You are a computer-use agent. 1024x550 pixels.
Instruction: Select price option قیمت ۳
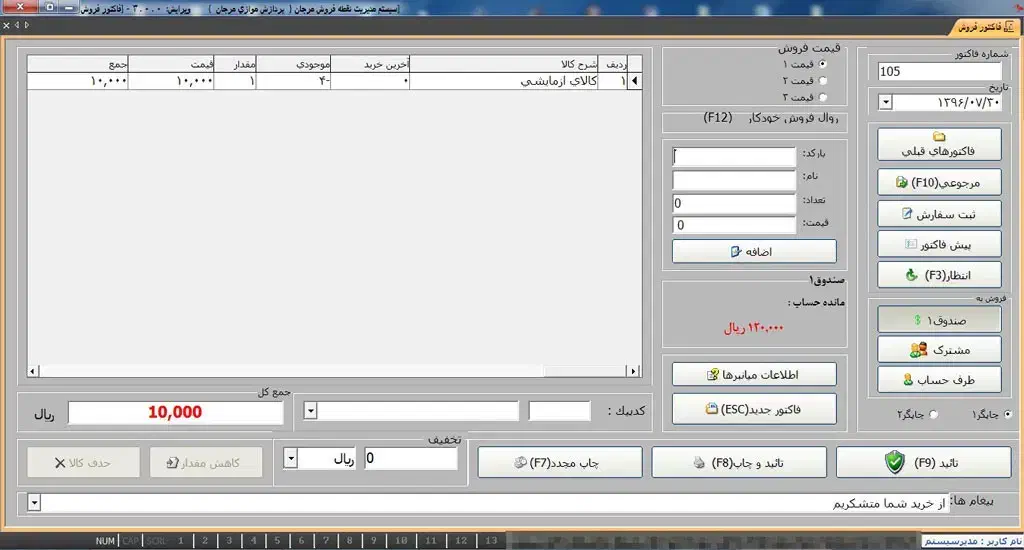pyautogui.click(x=823, y=97)
